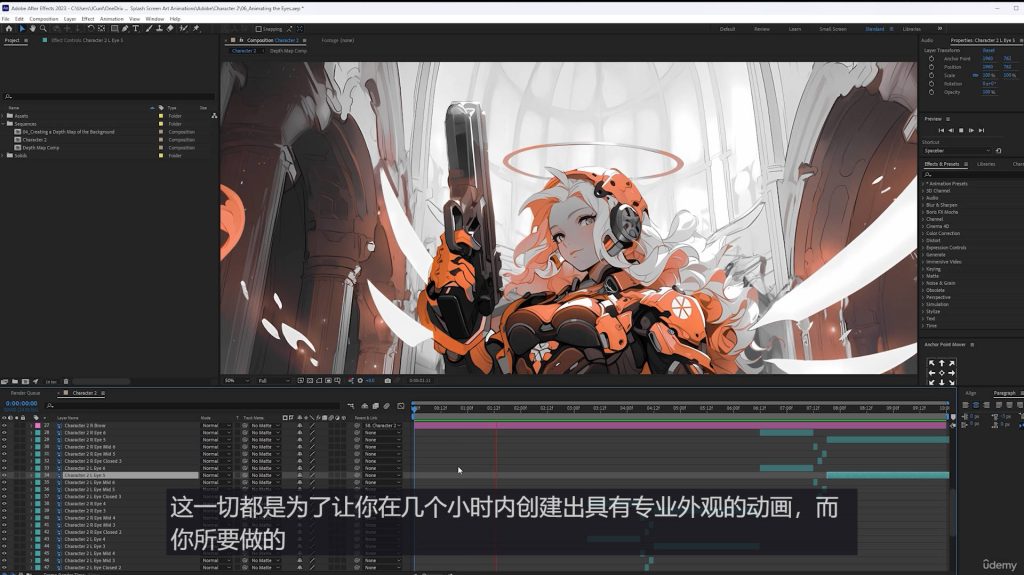
Task: Switch to the Libraries panel tab
Action: (x=986, y=164)
